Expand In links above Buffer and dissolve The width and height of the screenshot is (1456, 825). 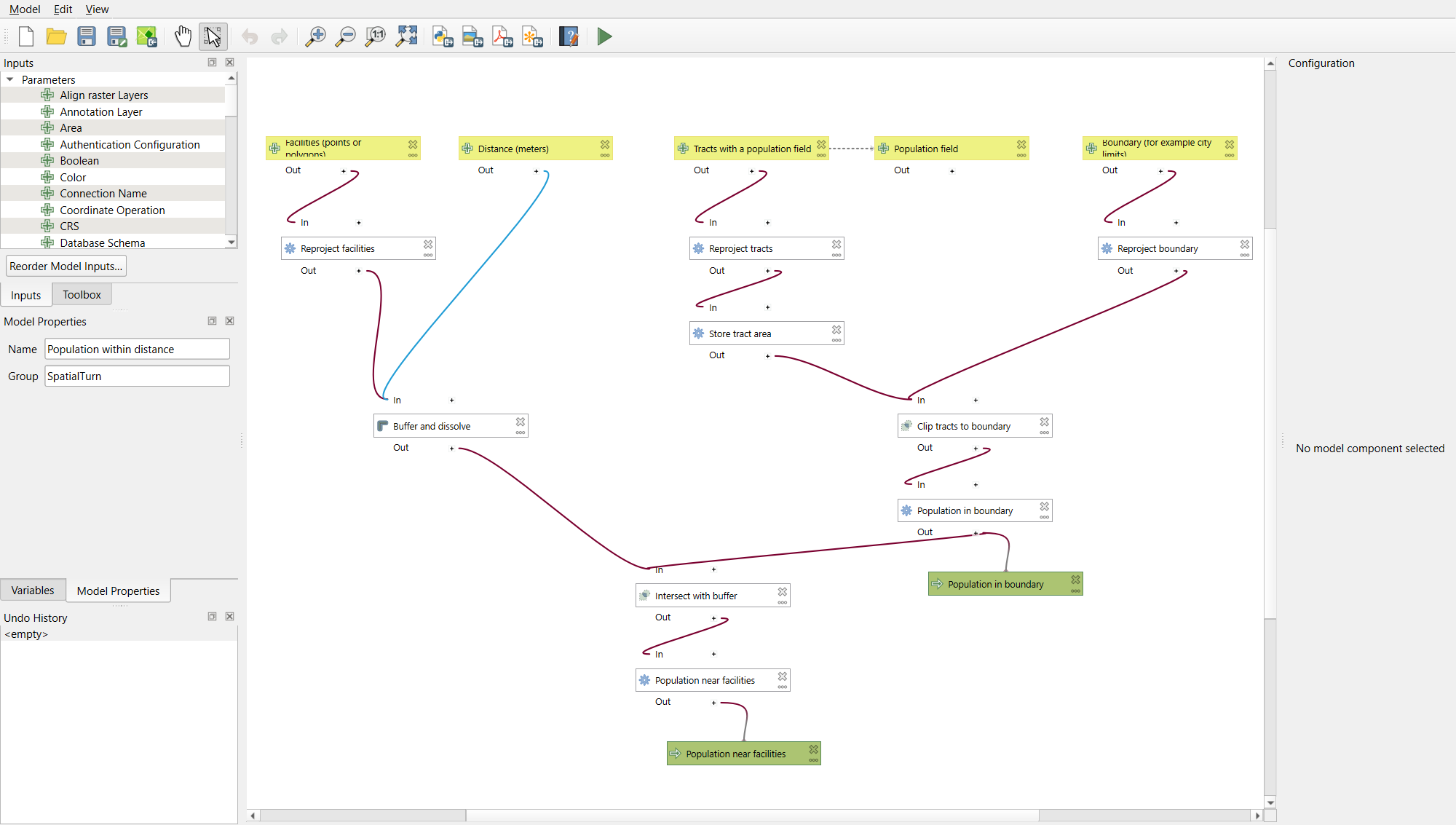[x=451, y=400]
